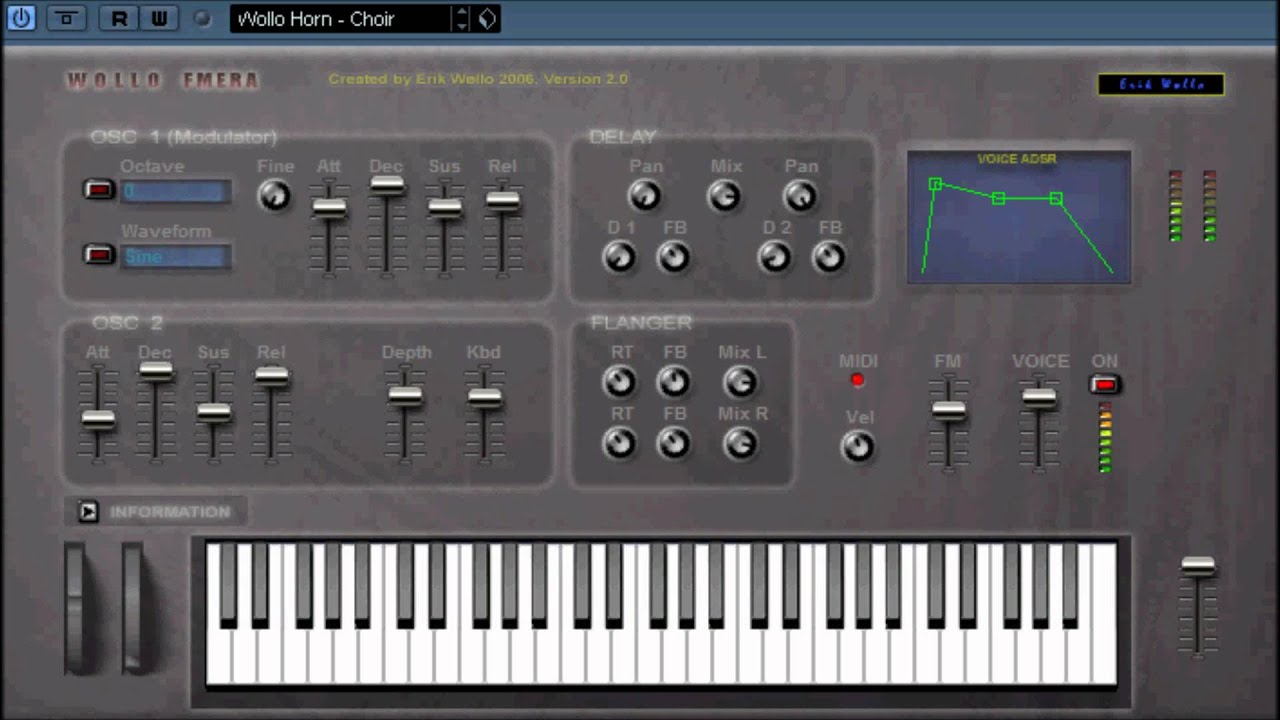
Task: Toggle the plugin power bypass button
Action: click(21, 18)
